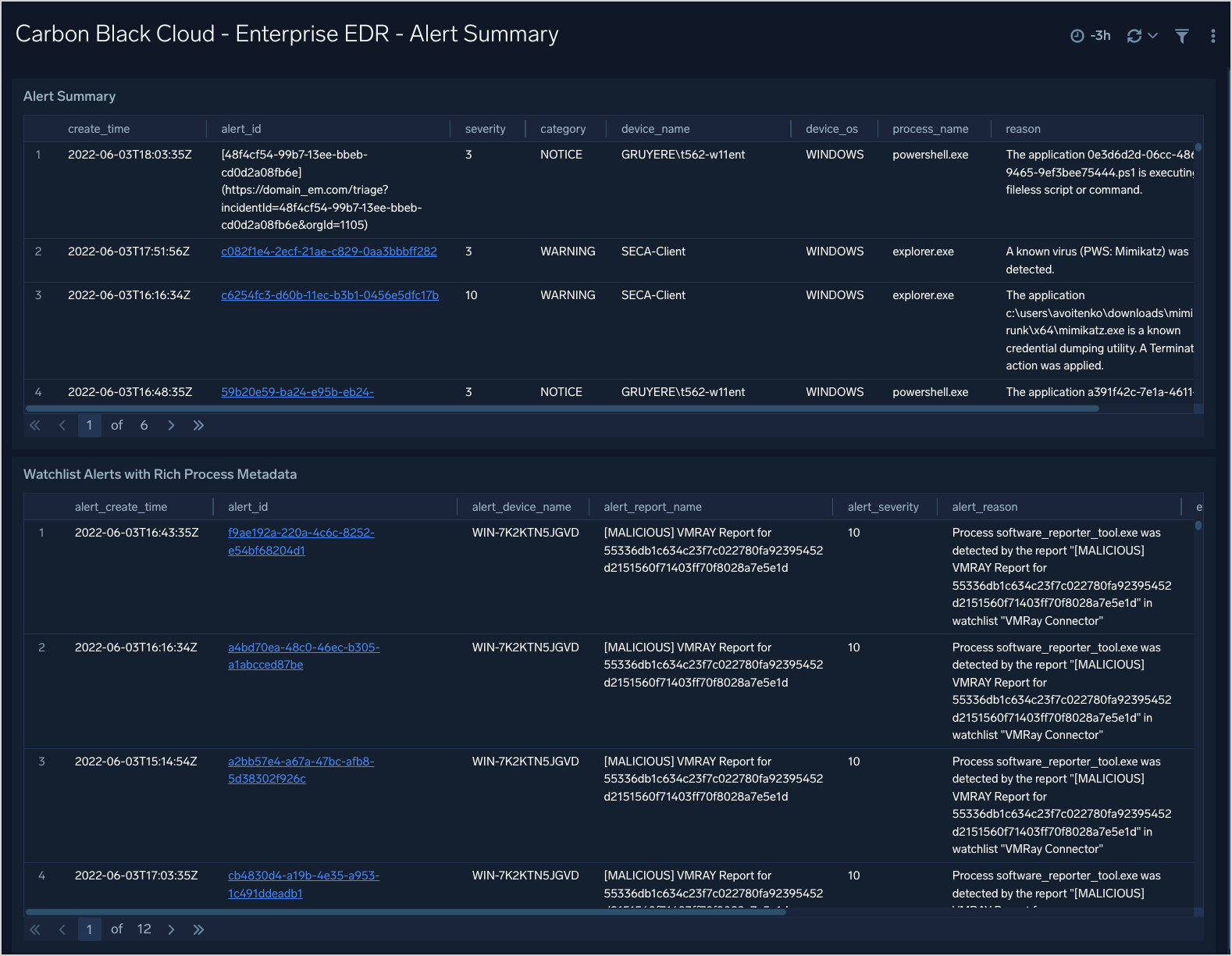Click Watchlist Alerts horizontal scrollbar
This screenshot has height=956, width=1232.
(406, 911)
